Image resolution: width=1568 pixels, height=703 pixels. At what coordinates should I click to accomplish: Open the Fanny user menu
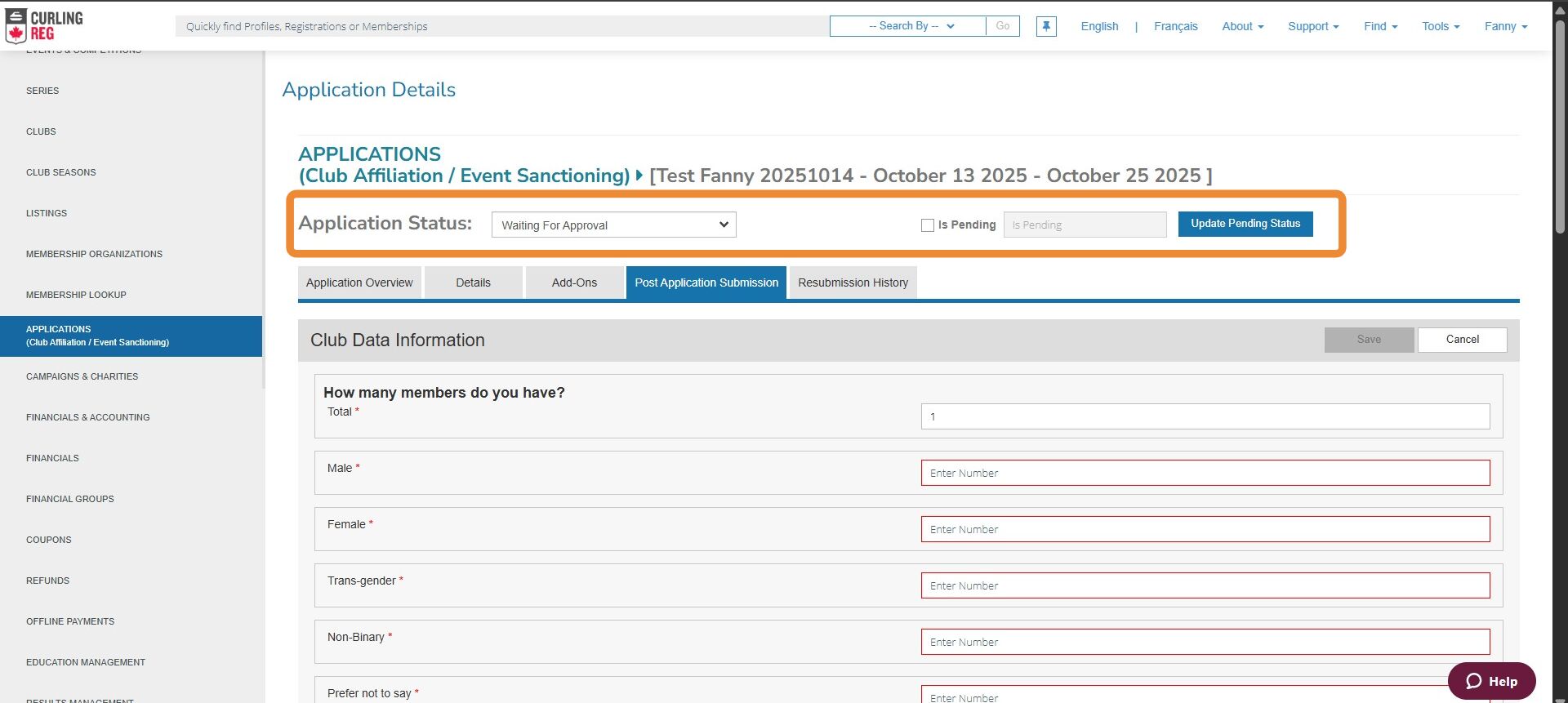[x=1506, y=26]
